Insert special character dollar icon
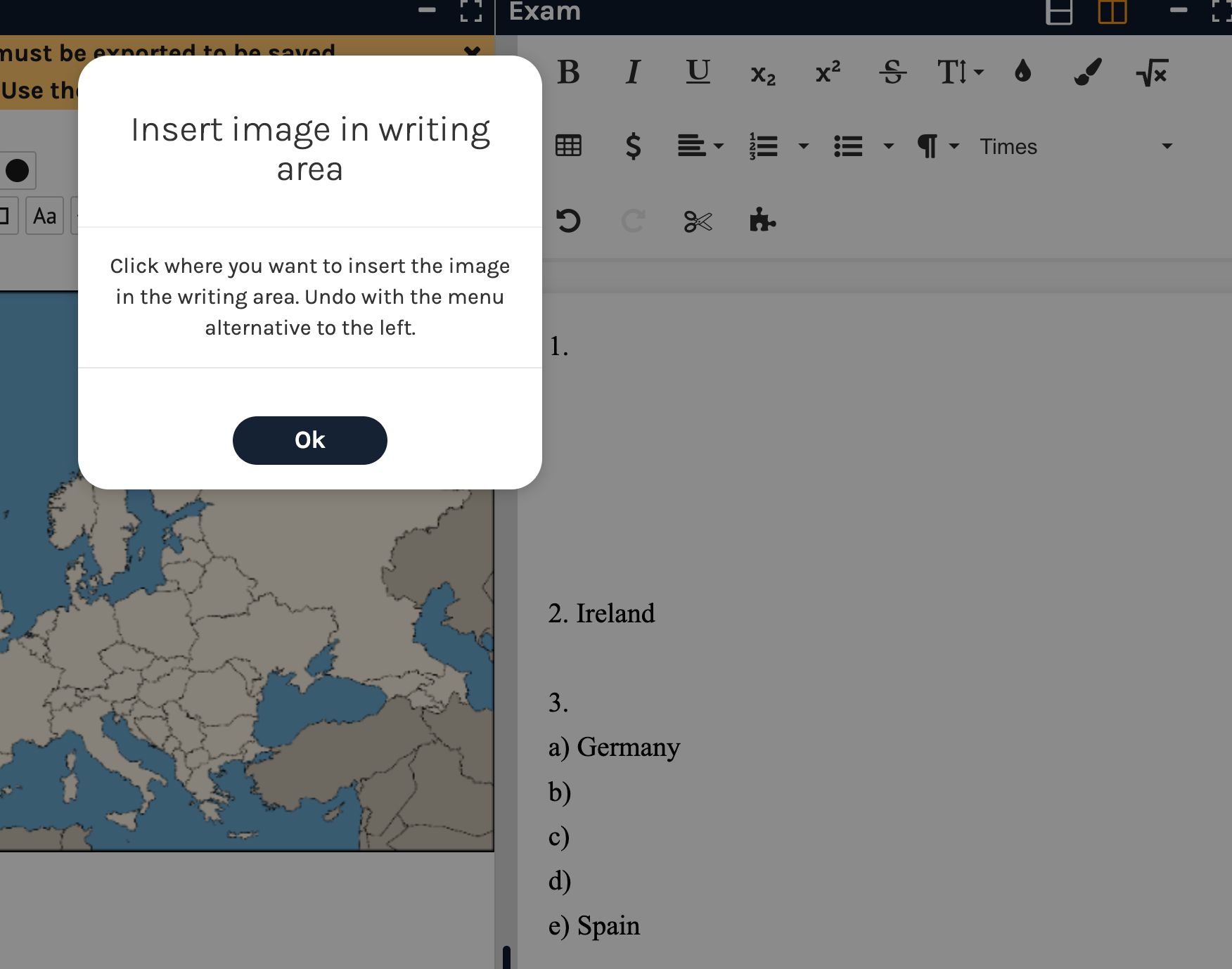1232x969 pixels. pos(633,146)
